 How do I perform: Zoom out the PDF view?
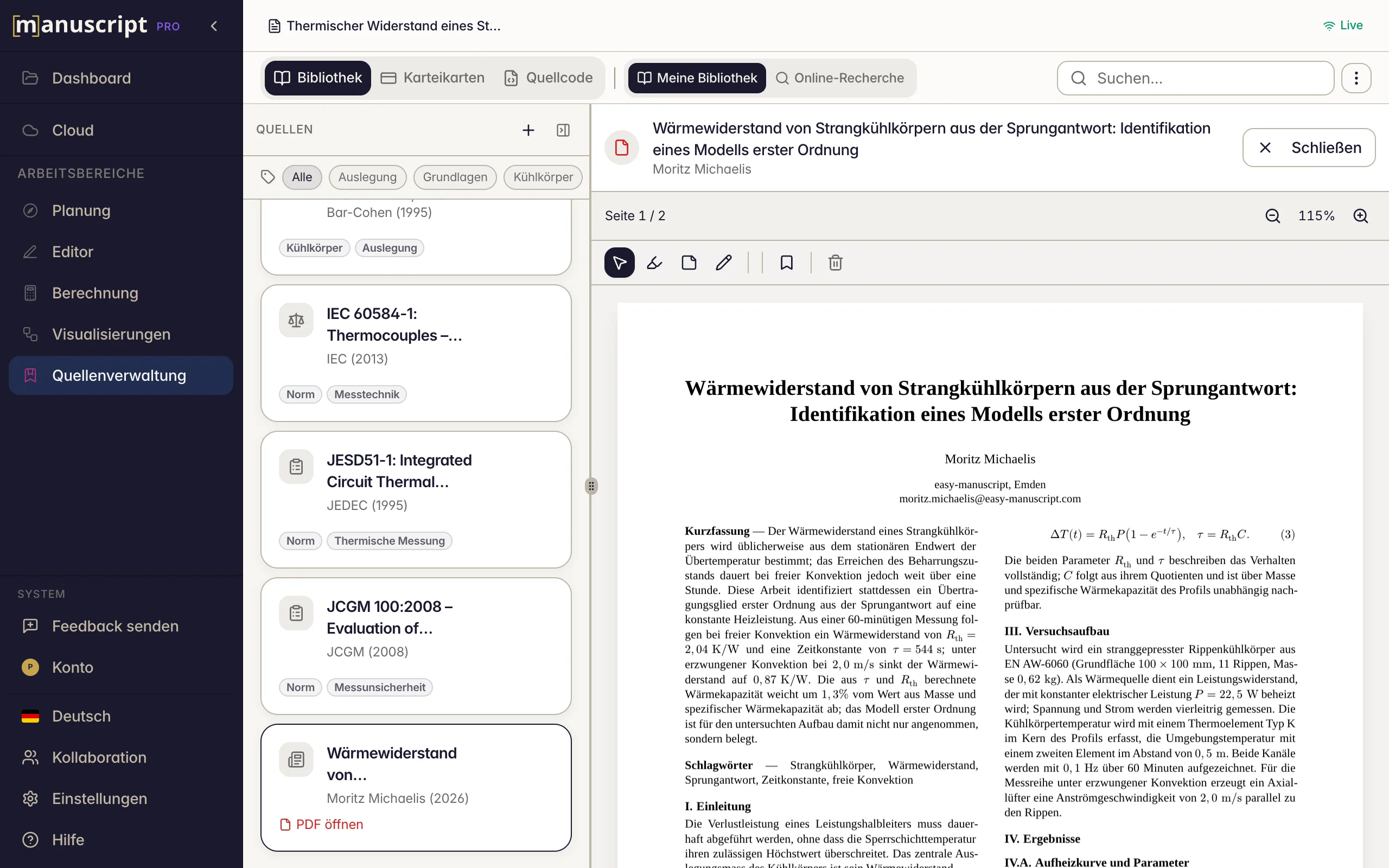tap(1272, 216)
